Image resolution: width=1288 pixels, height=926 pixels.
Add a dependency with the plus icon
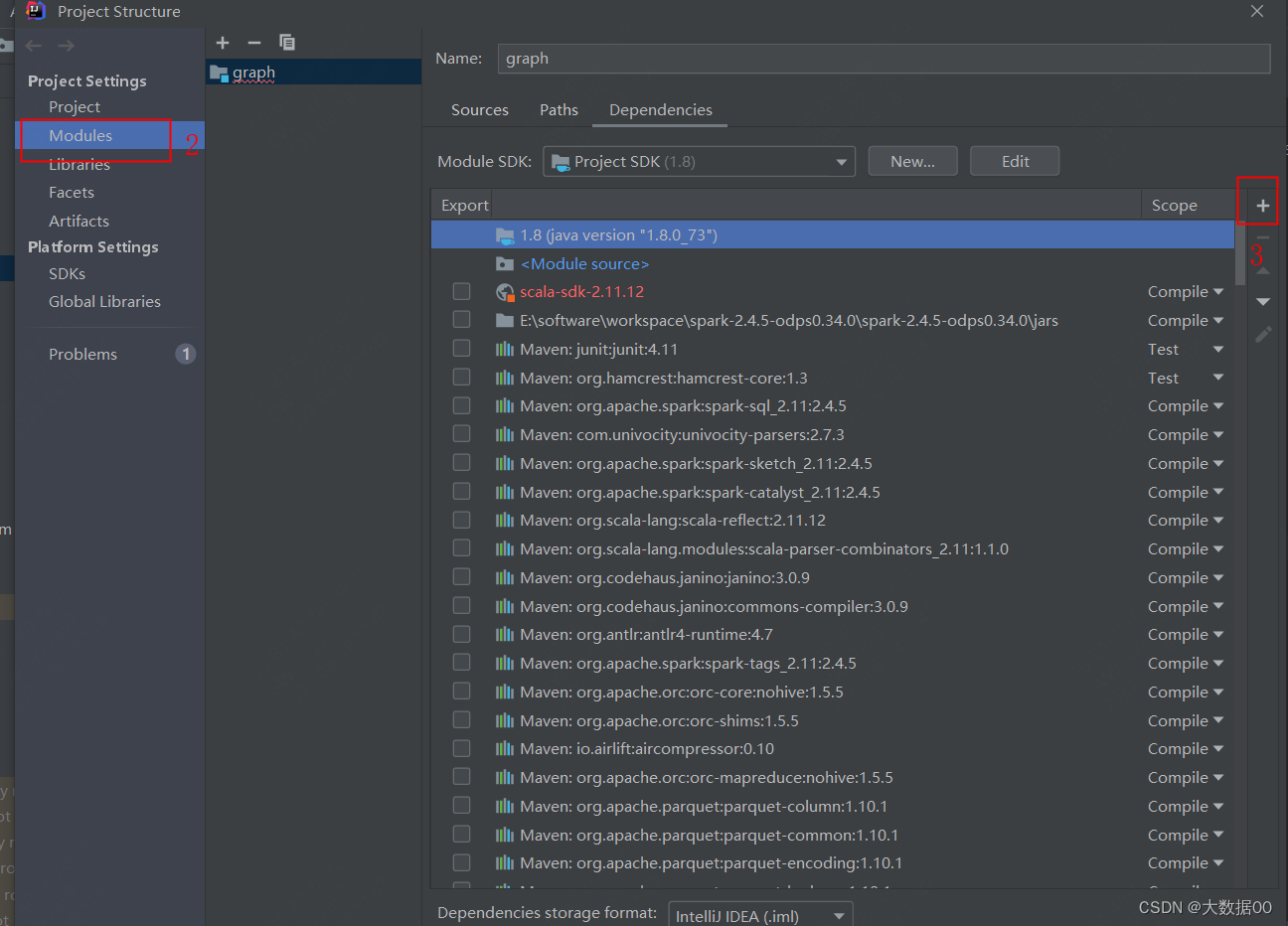click(1263, 206)
